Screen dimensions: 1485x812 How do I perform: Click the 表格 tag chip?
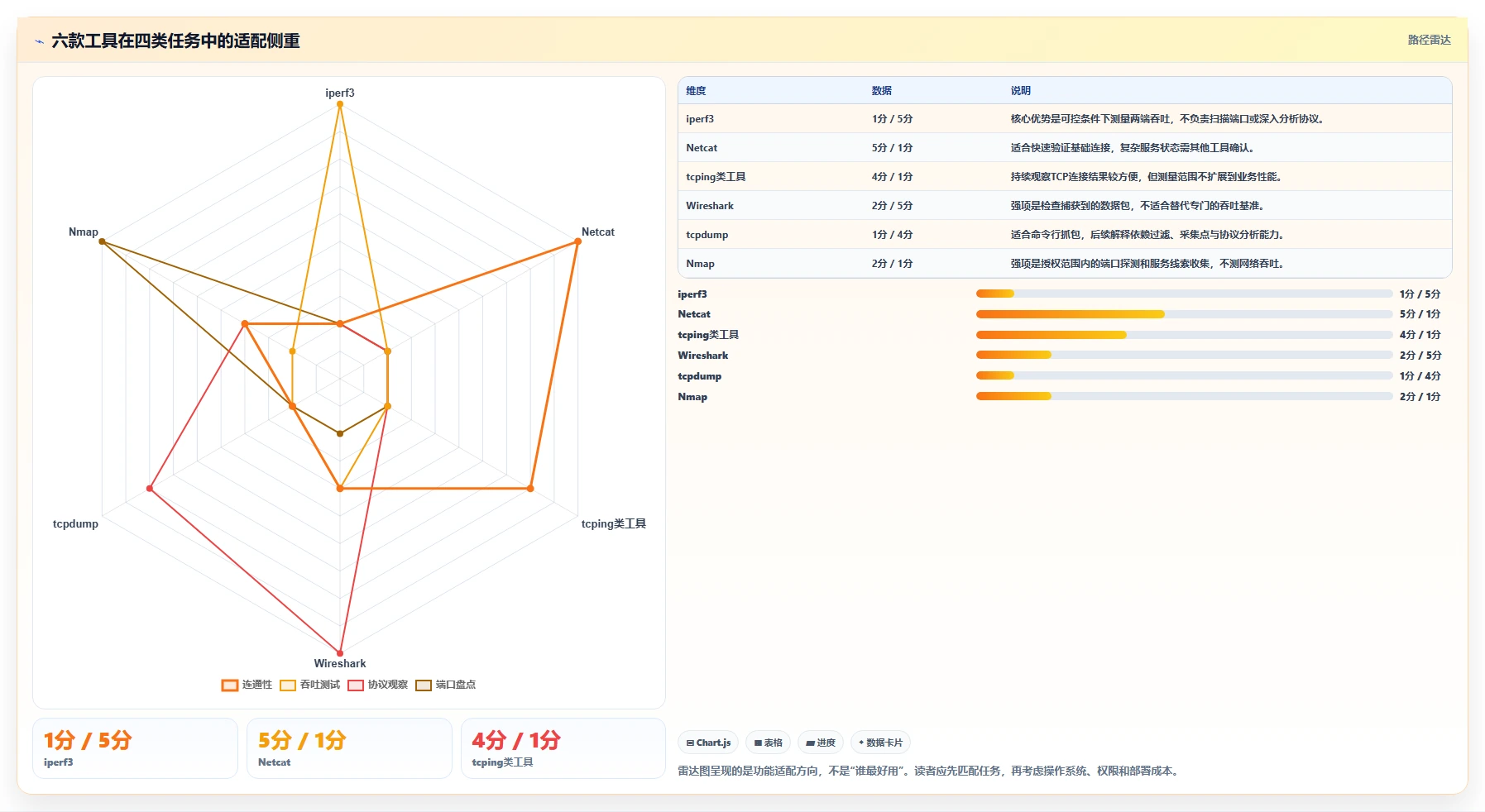pos(769,743)
